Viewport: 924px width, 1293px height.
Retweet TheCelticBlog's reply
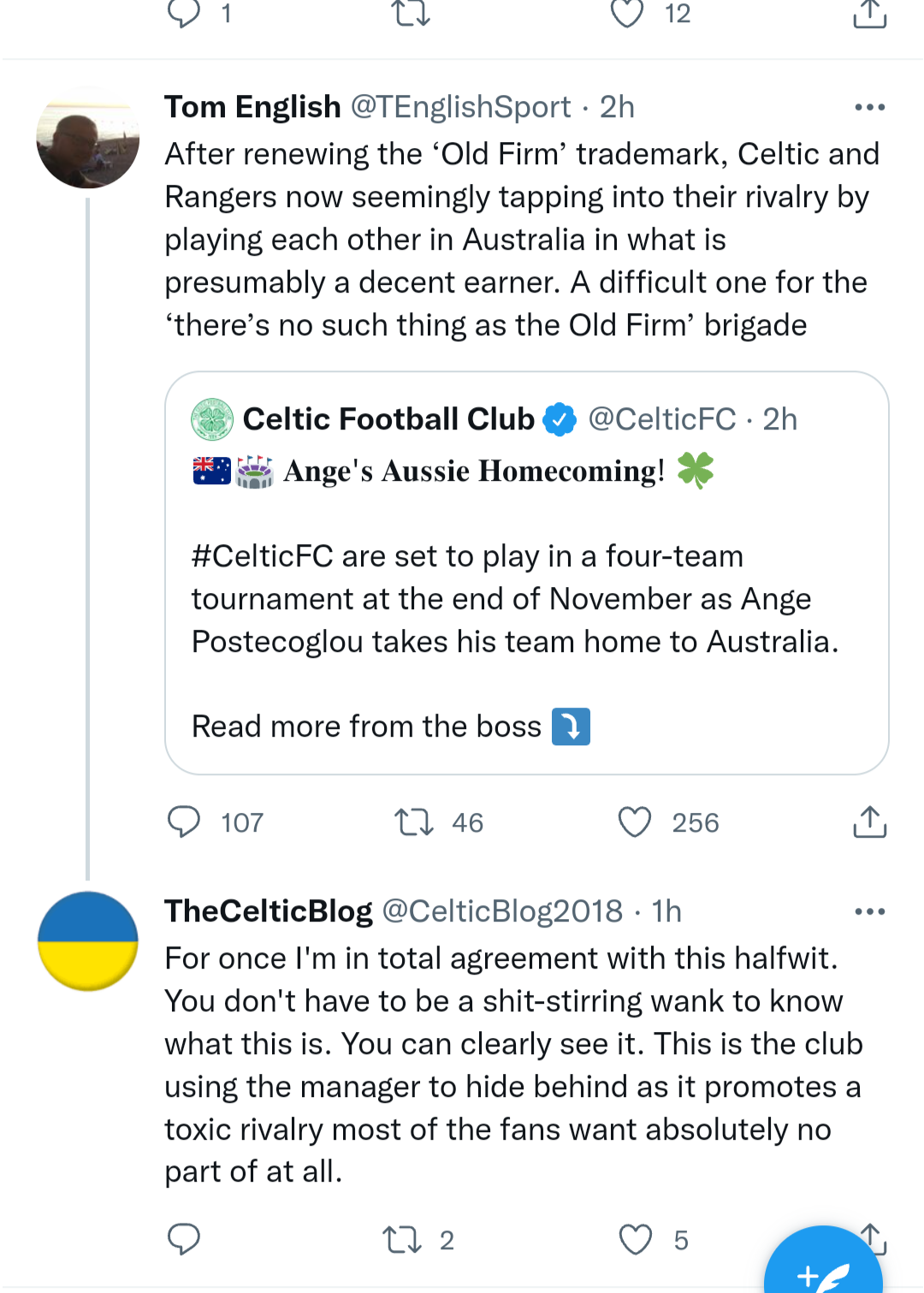coord(401,1239)
